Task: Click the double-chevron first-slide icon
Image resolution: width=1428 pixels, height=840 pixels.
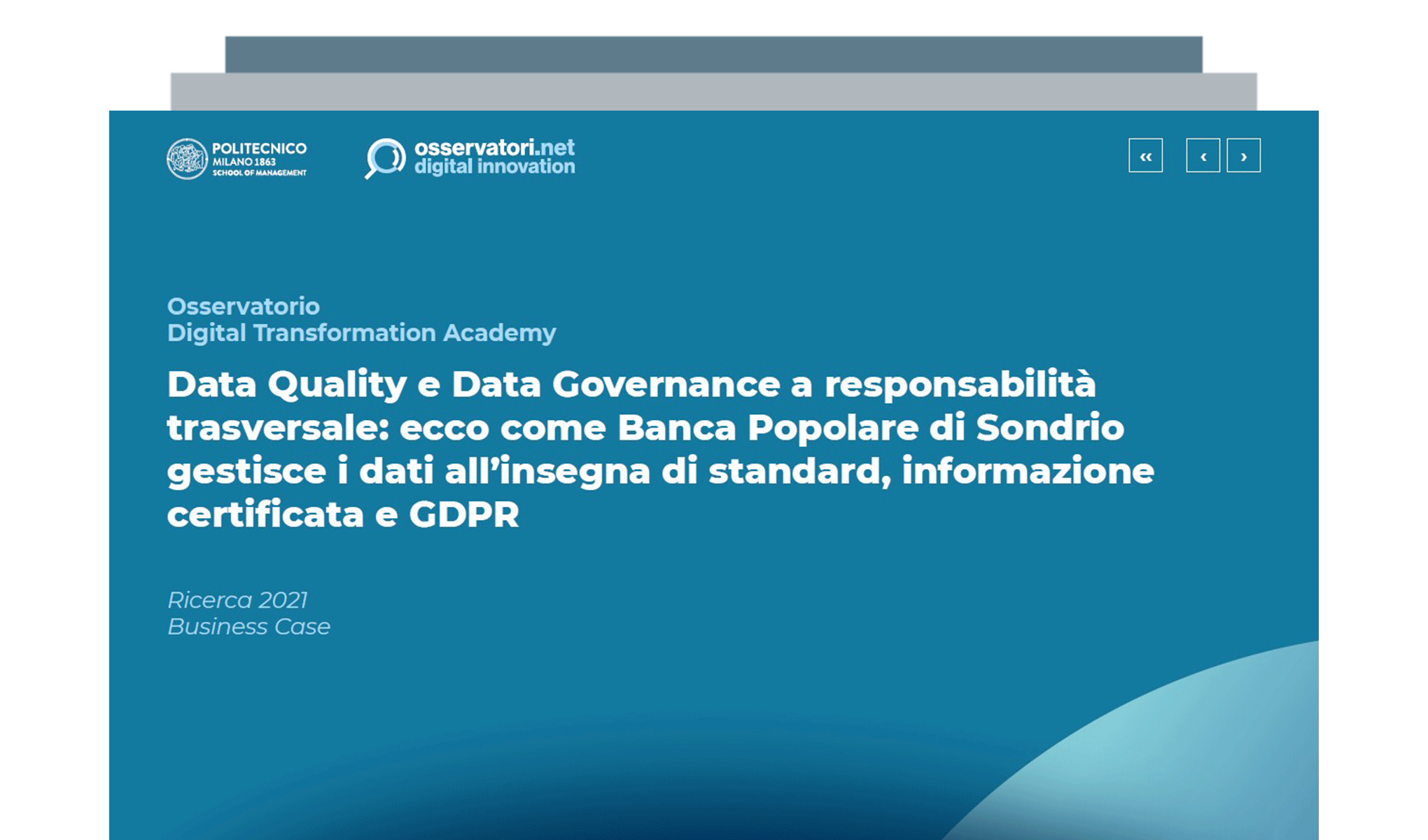Action: point(1145,156)
